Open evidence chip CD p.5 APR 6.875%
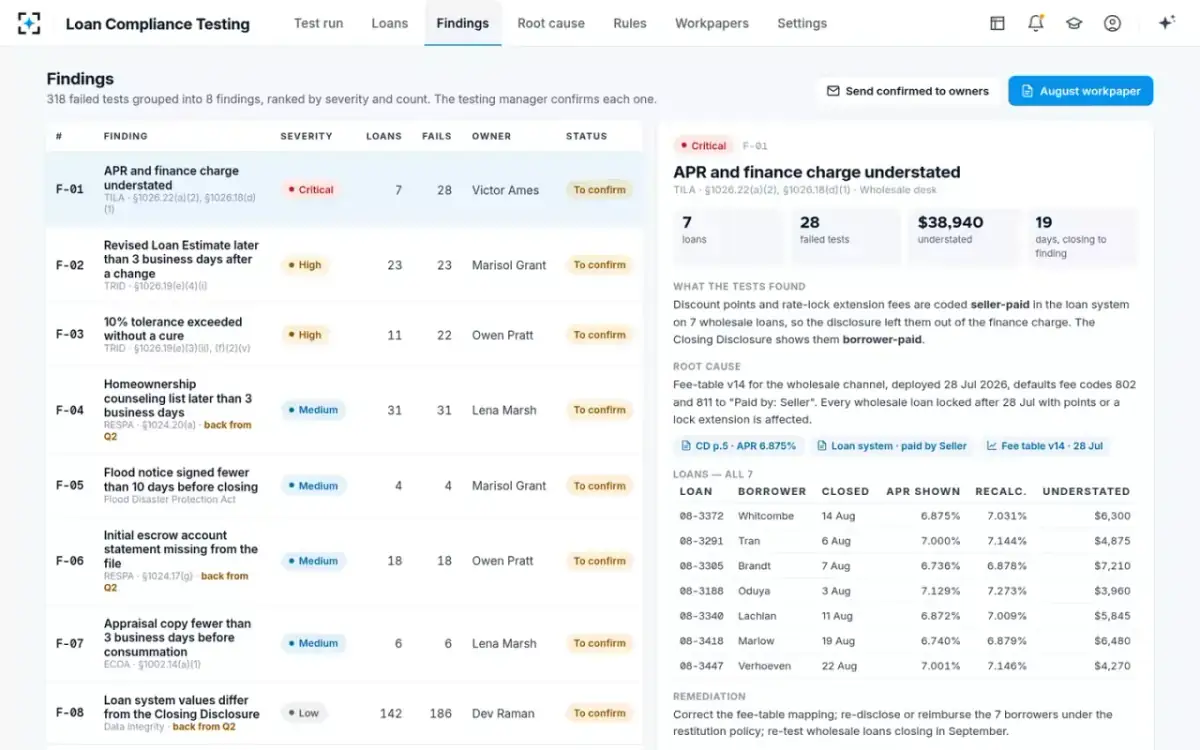Screen dimensions: 1200x750 [739, 446]
